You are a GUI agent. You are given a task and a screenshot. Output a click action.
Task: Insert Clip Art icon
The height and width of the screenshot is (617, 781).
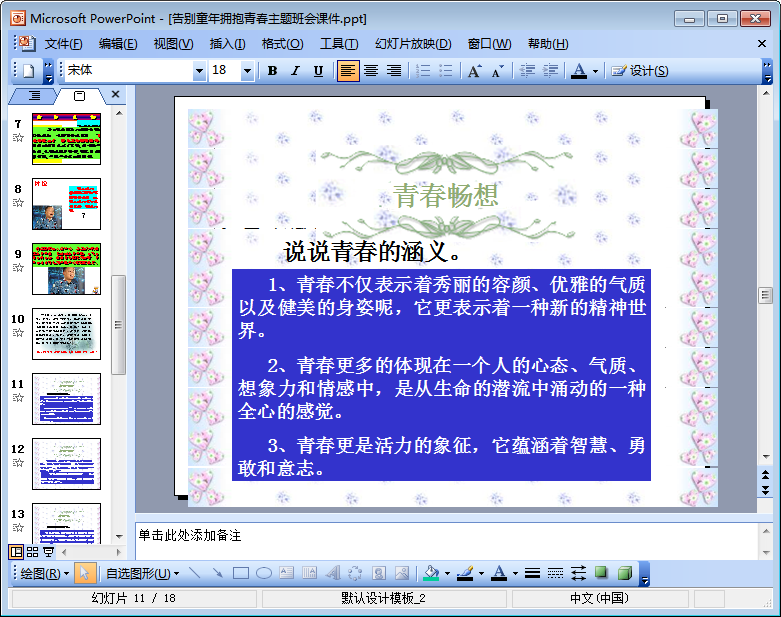click(x=379, y=574)
